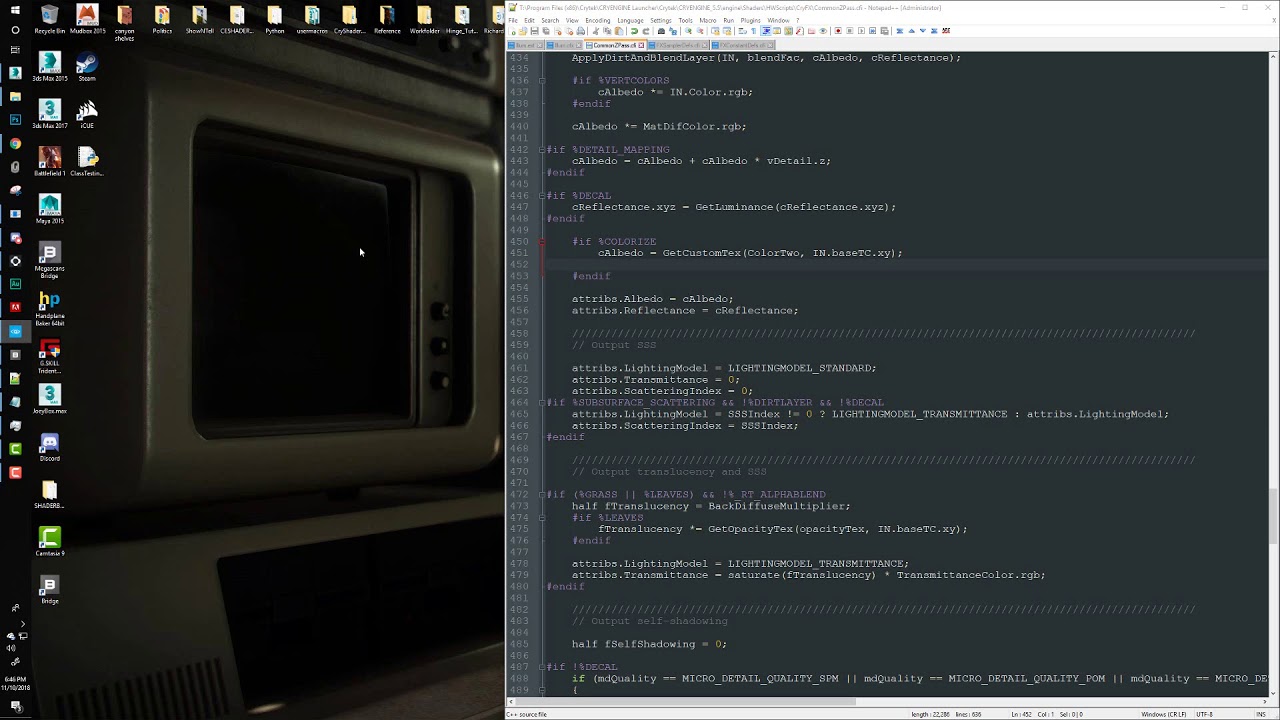Image resolution: width=1280 pixels, height=720 pixels.
Task: Open the Action Center notification icon
Action: (x=15, y=707)
